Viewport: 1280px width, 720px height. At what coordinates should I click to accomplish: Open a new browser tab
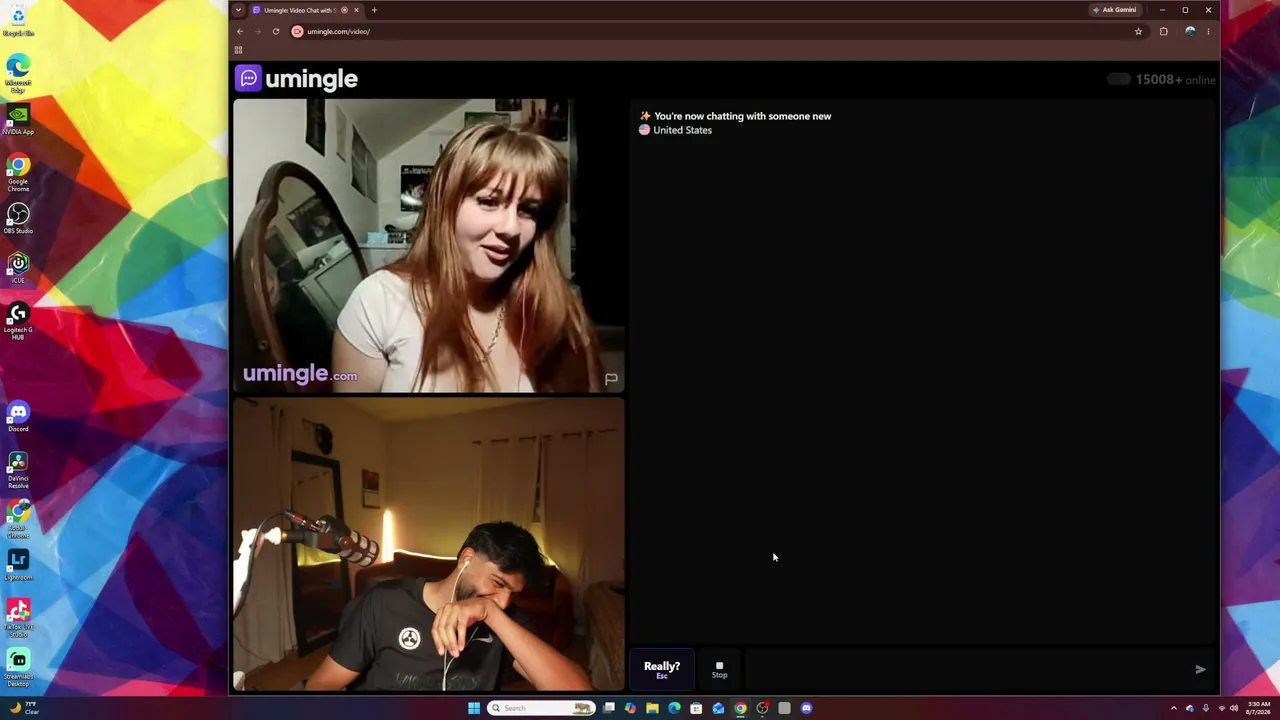[374, 10]
